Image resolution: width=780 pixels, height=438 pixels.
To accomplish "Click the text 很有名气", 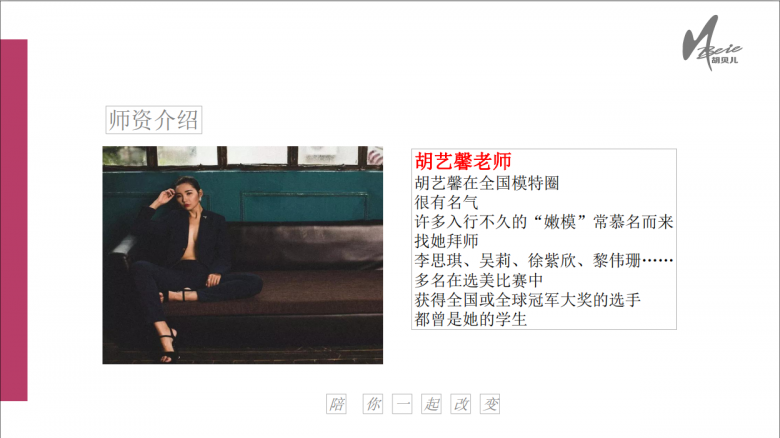I will point(447,202).
